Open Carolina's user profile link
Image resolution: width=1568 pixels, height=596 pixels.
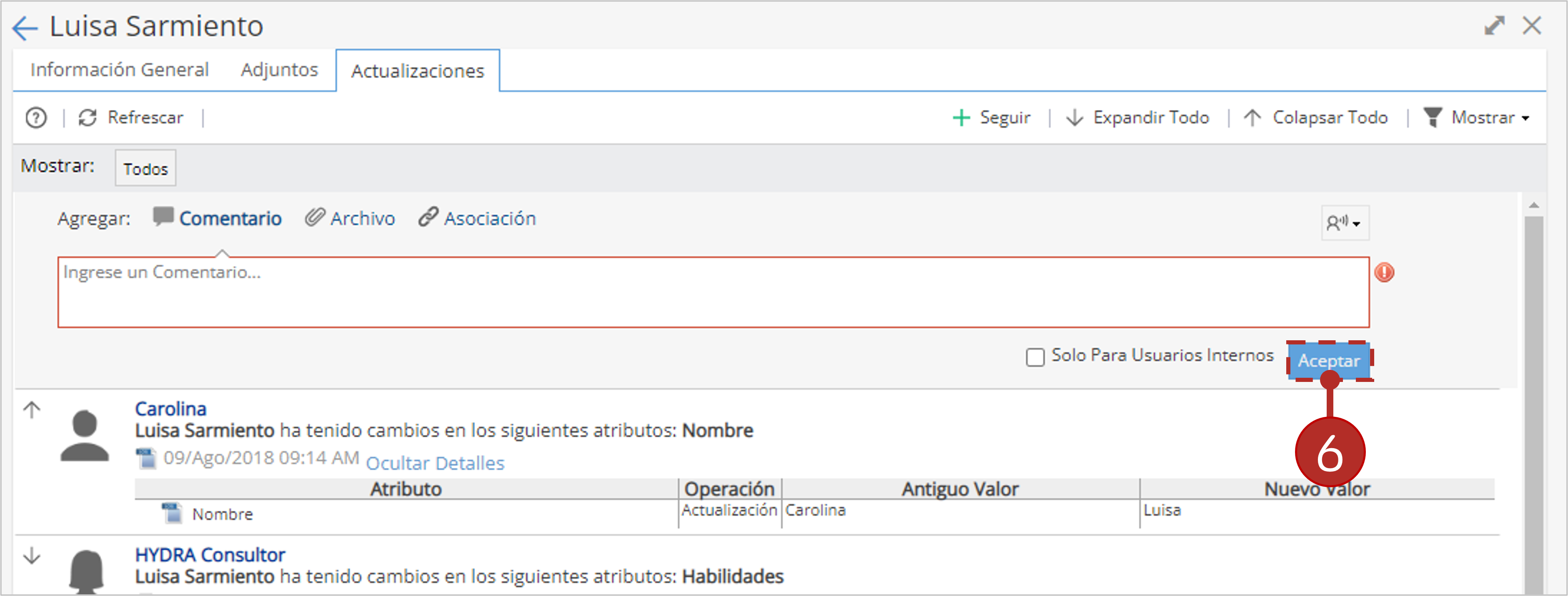pos(170,409)
